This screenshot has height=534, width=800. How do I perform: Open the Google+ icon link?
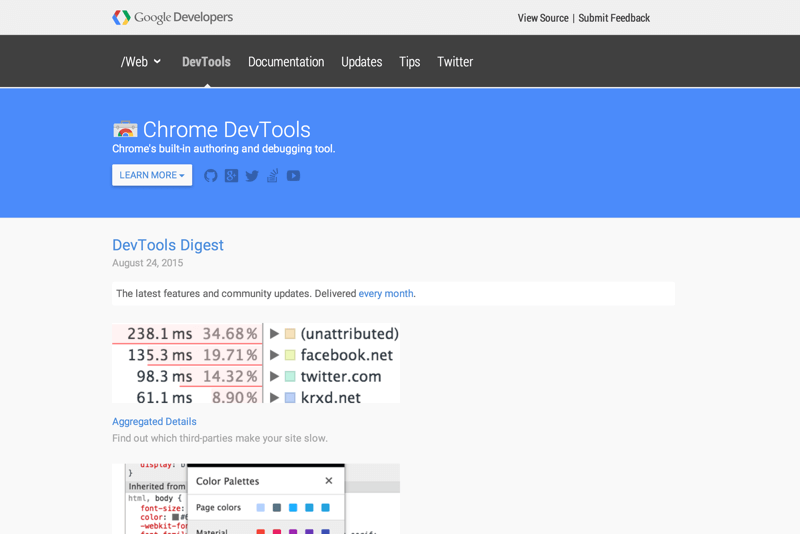(x=231, y=176)
